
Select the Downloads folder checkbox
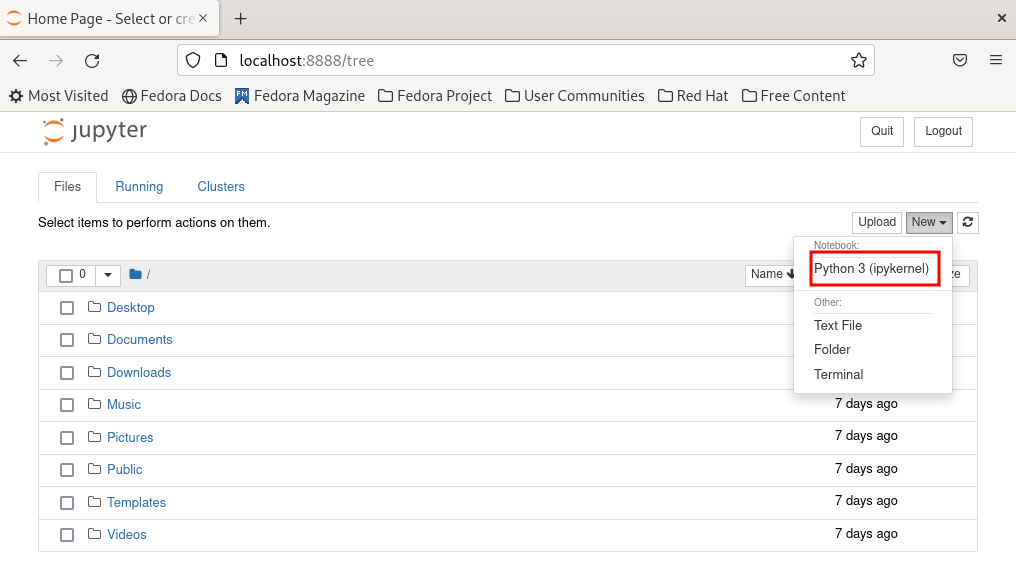click(x=67, y=373)
